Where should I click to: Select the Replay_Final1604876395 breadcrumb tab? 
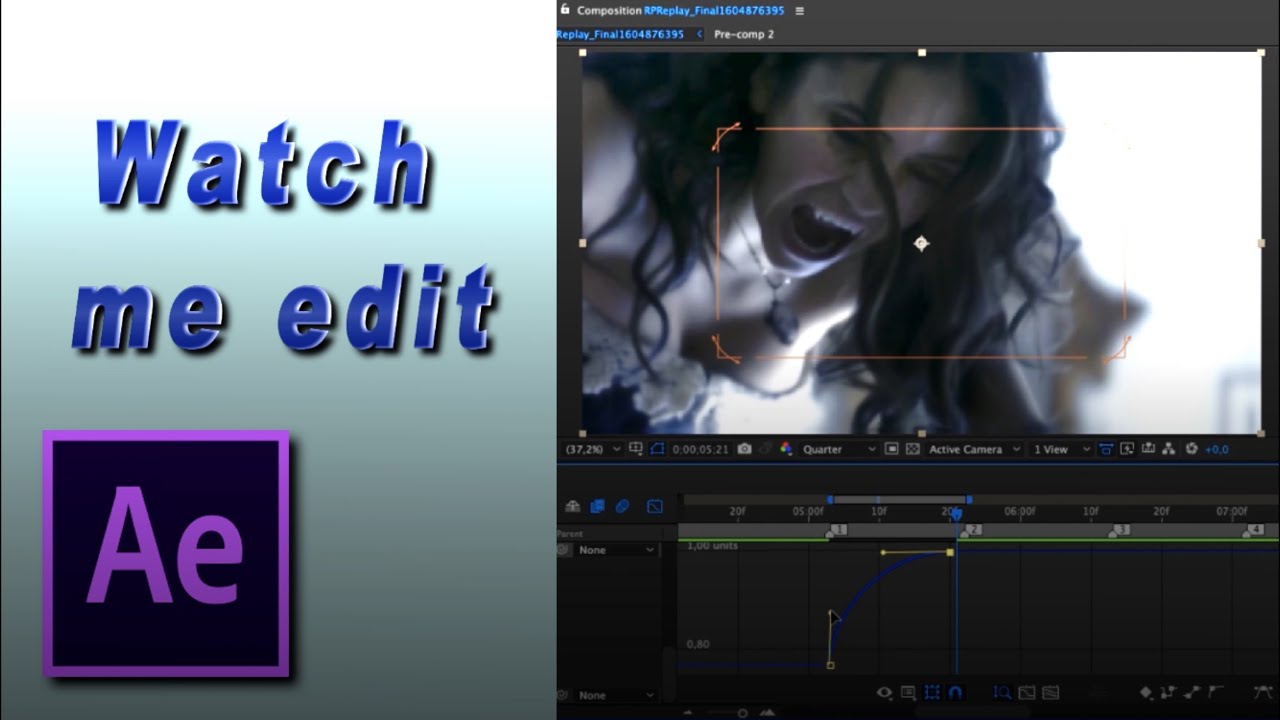(620, 34)
